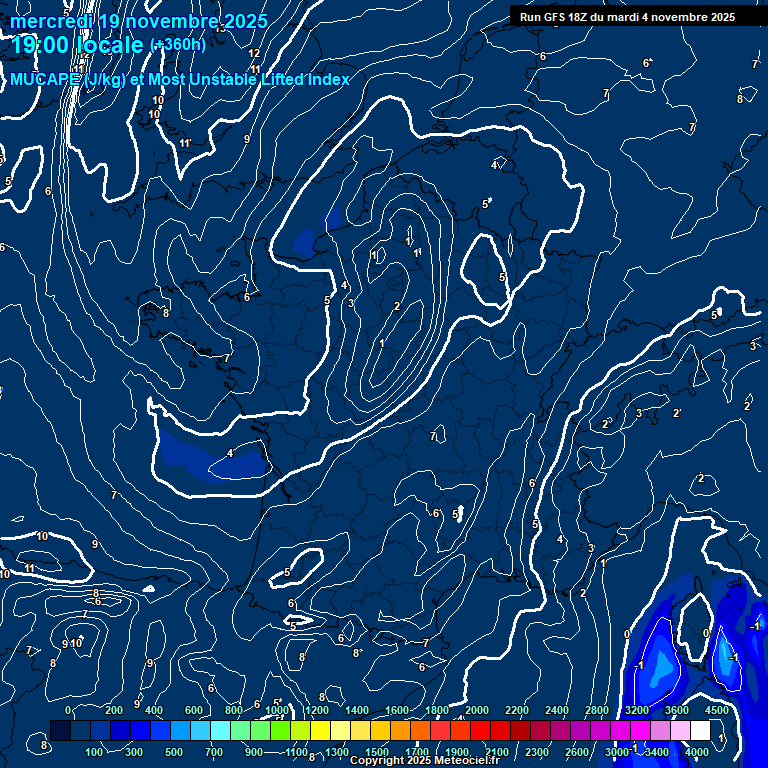The width and height of the screenshot is (768, 768).
Task: Click the '(+360h)' forecast offset text
Action: tap(178, 45)
